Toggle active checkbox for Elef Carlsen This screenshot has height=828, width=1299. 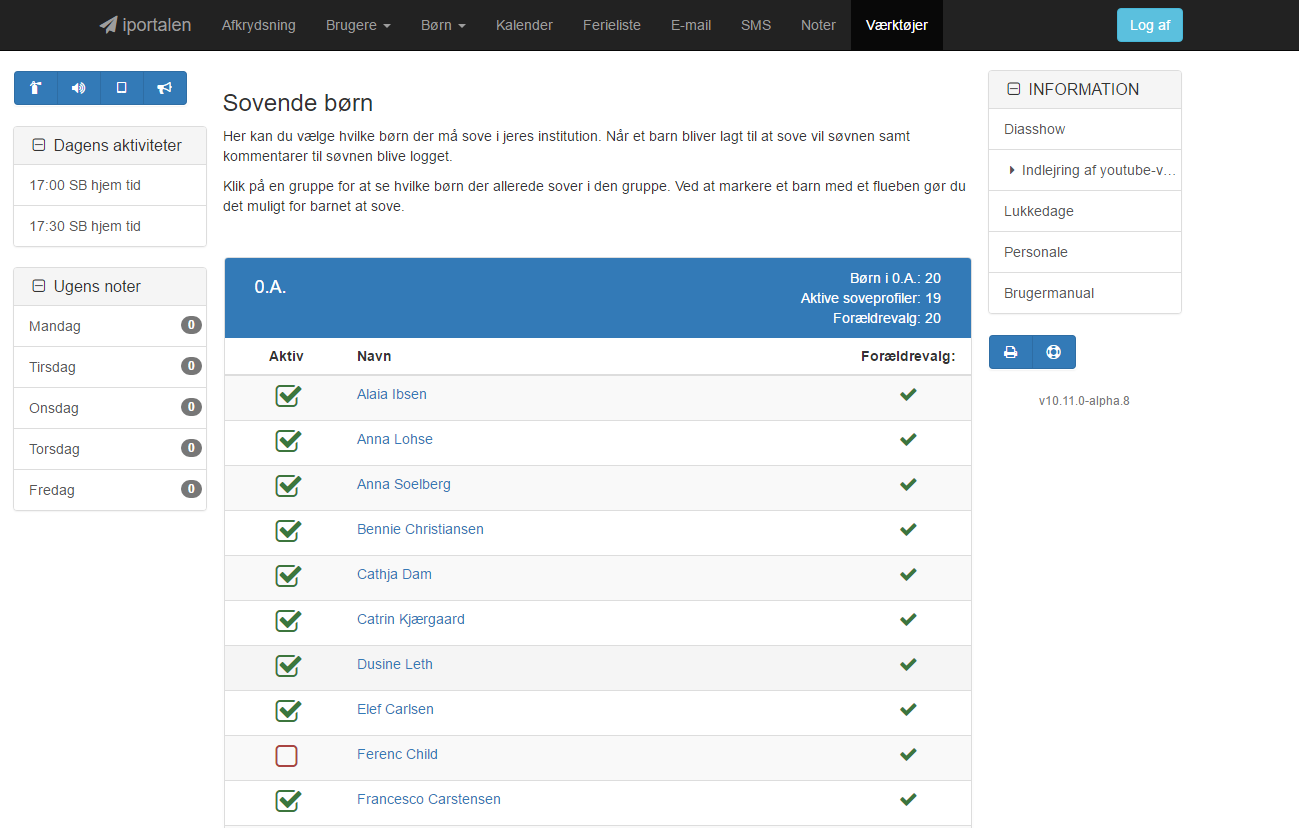(x=288, y=711)
